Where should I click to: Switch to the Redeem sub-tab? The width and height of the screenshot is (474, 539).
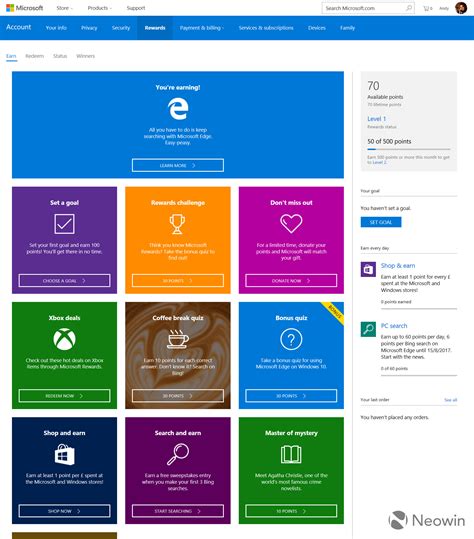34,56
